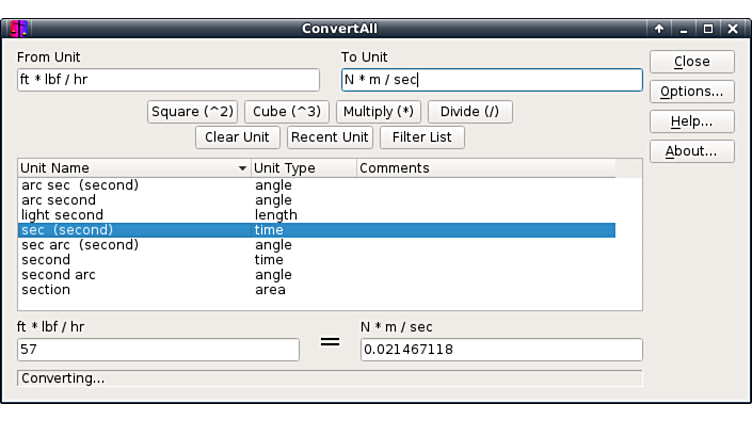The height and width of the screenshot is (423, 752).
Task: Click the value field containing 57
Action: [x=158, y=349]
